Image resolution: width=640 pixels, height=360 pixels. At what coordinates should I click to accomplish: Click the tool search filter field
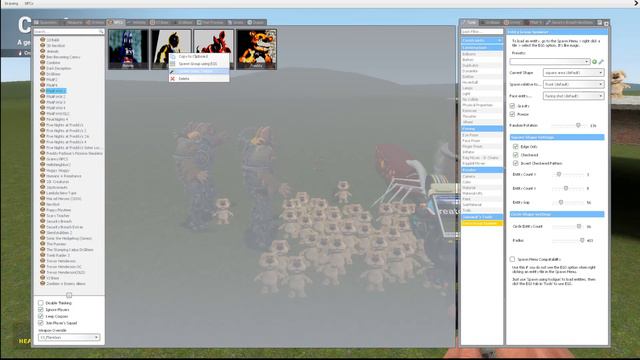point(482,31)
